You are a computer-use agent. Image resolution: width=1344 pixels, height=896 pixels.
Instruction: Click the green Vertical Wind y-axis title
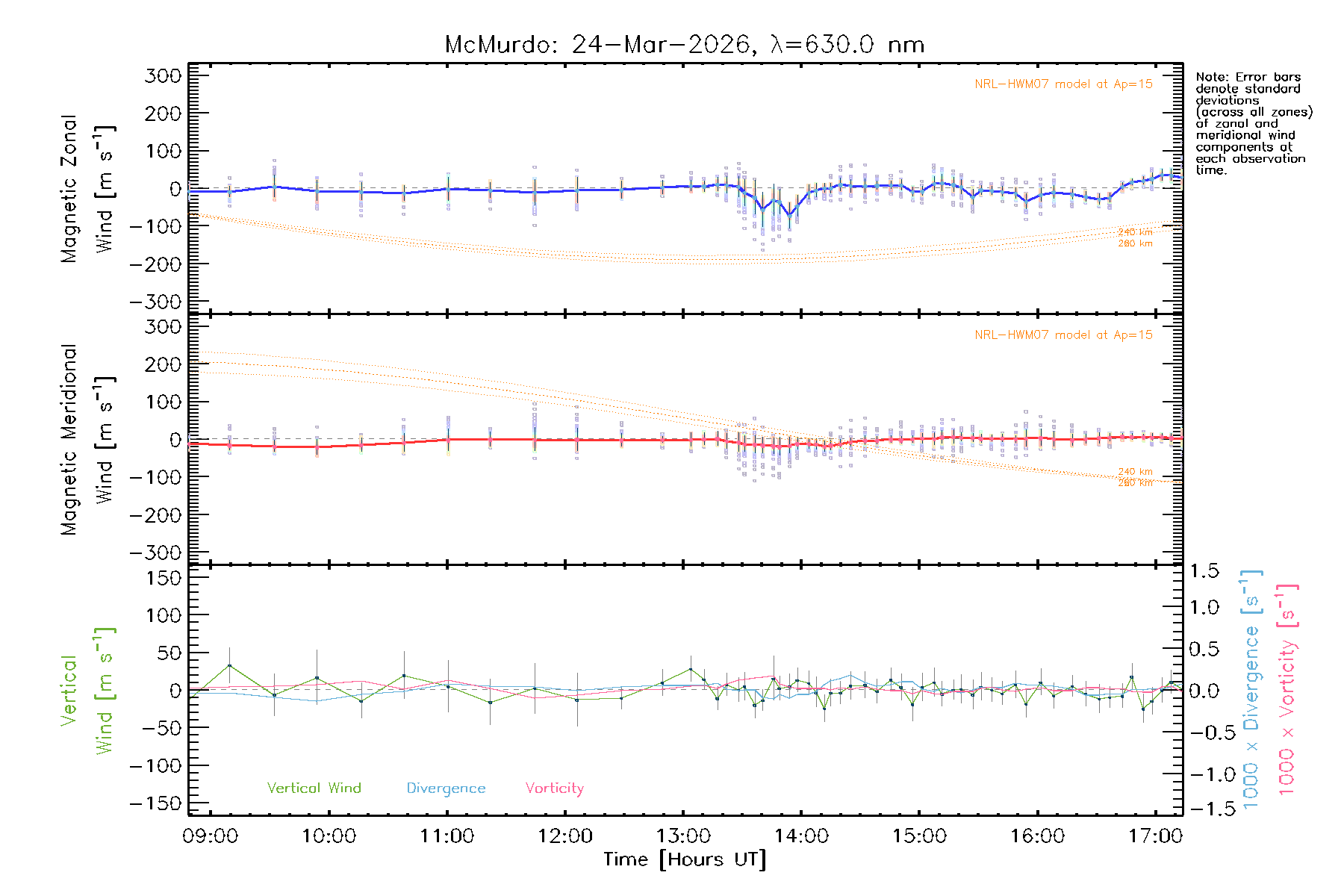click(87, 691)
